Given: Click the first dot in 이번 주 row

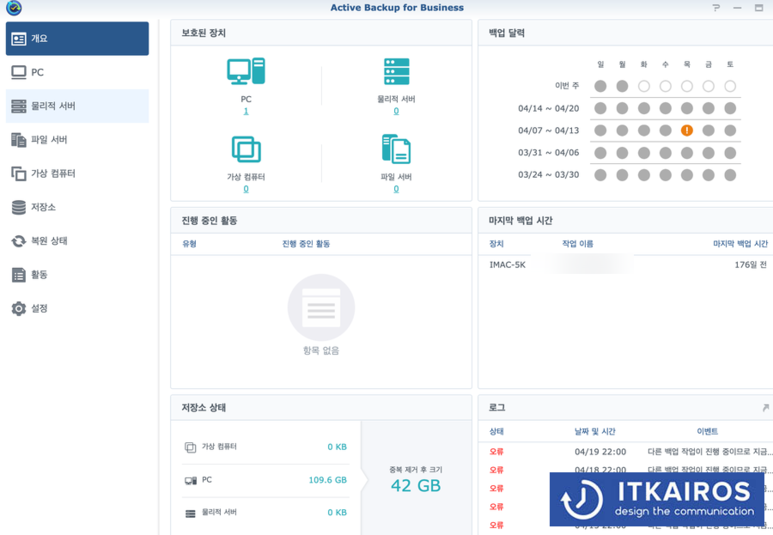Looking at the screenshot, I should [x=600, y=86].
